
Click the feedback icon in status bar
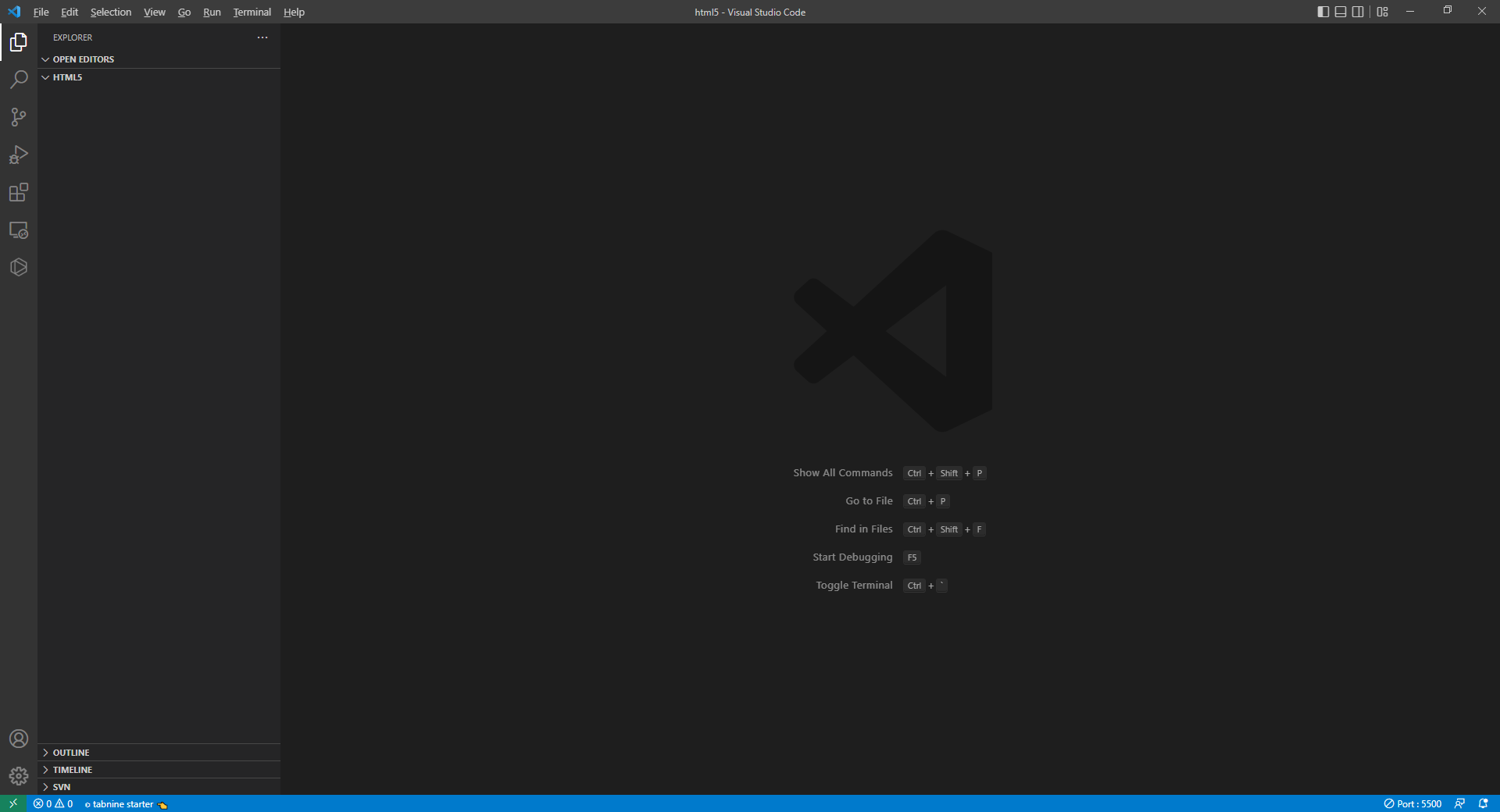[x=1459, y=803]
